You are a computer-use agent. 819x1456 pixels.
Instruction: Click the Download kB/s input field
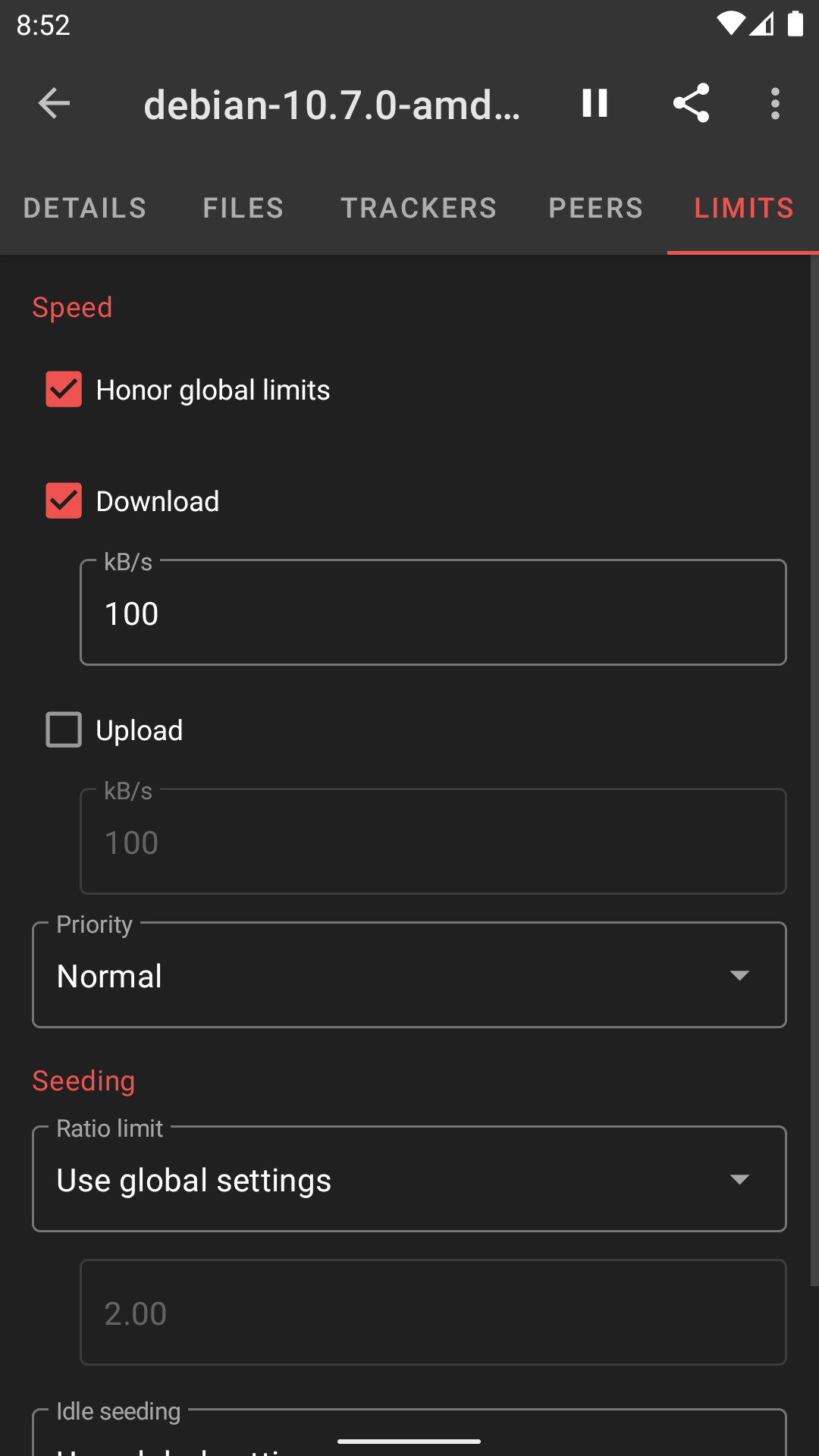(x=433, y=613)
